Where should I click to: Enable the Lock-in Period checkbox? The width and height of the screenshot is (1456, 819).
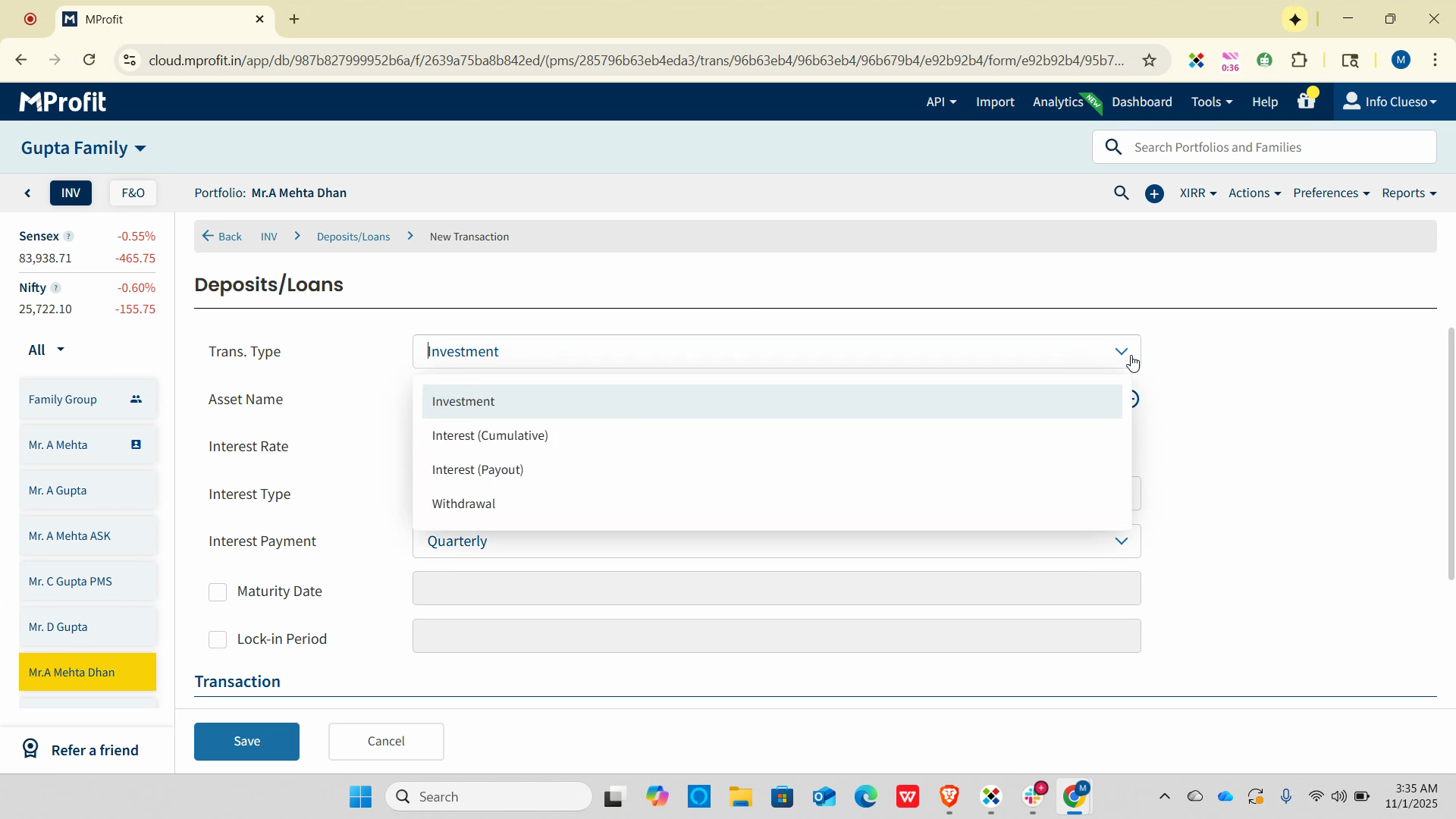point(218,640)
